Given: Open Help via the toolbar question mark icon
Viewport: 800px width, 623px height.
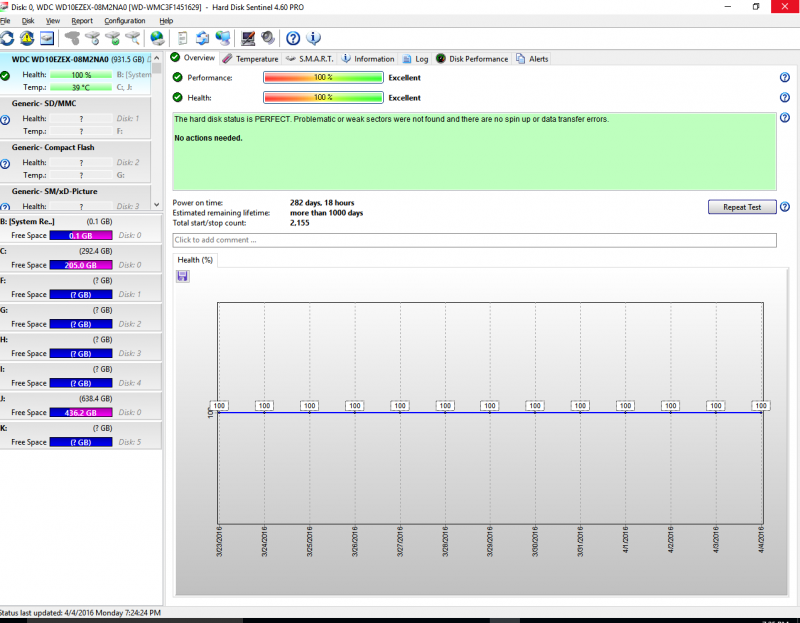Looking at the screenshot, I should [x=293, y=38].
